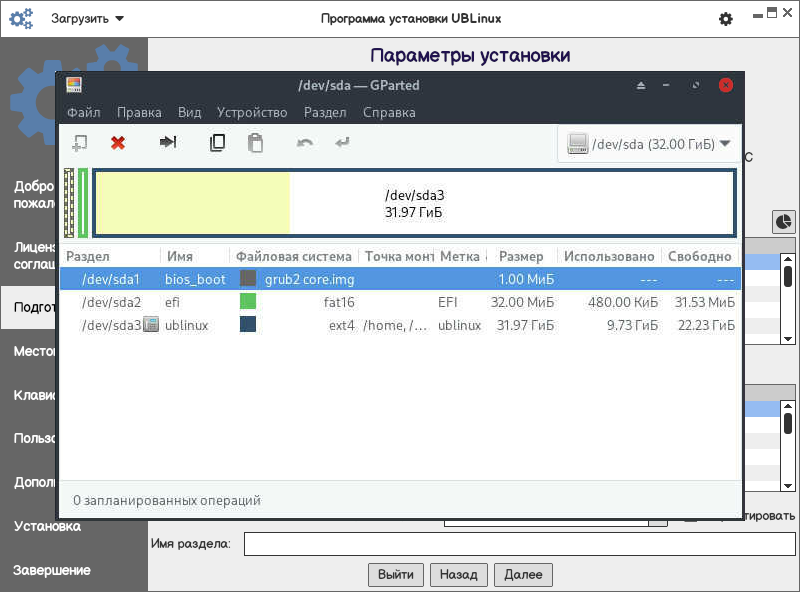Click the Apply all operations icon
800x592 pixels.
pos(342,142)
